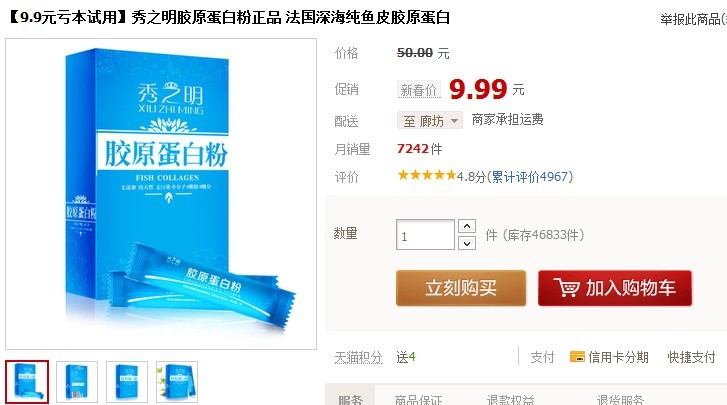Select the second product thumbnail
Viewport: 727px width, 405px height.
[x=77, y=382]
